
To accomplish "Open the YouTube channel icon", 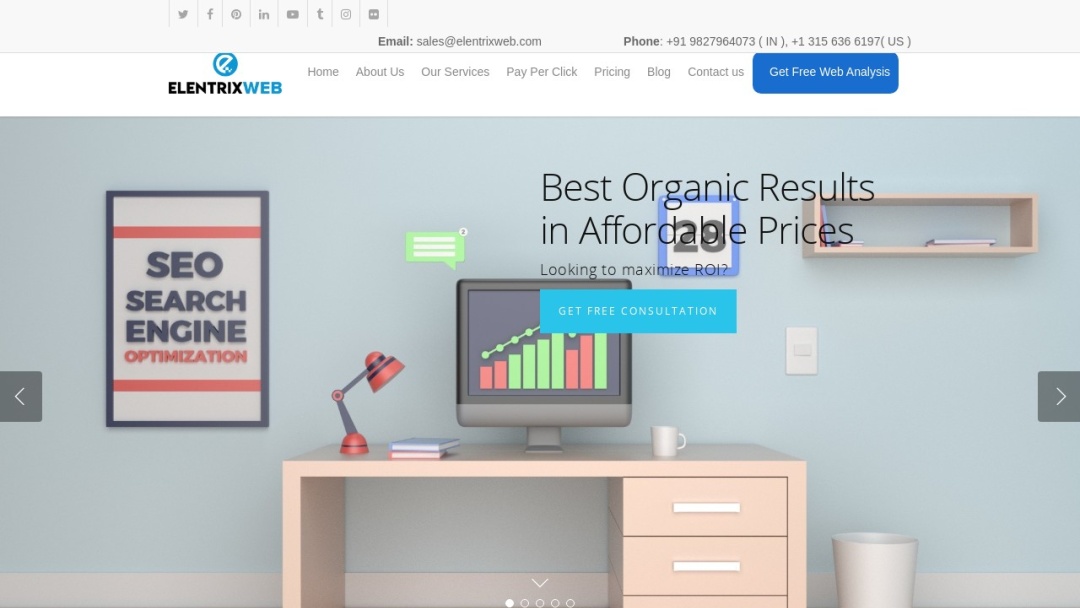I will 292,14.
